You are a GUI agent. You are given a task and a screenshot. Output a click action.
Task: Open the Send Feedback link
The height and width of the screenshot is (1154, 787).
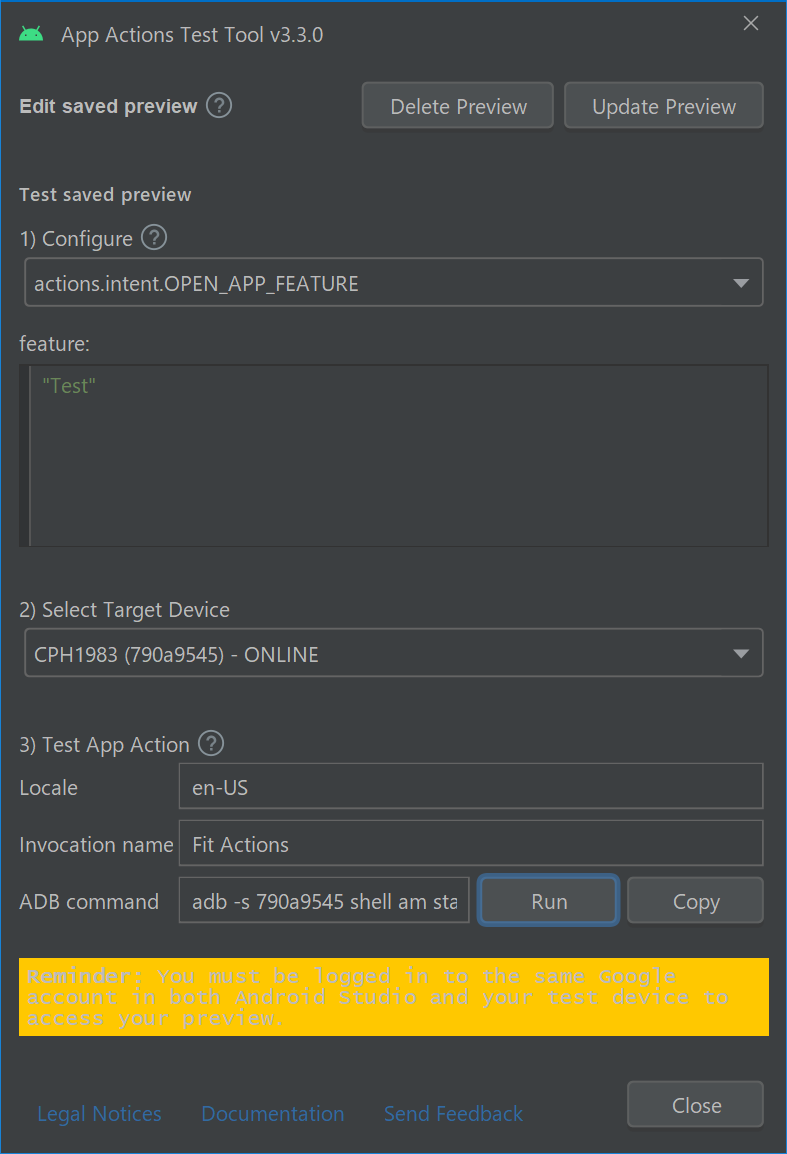click(454, 1114)
